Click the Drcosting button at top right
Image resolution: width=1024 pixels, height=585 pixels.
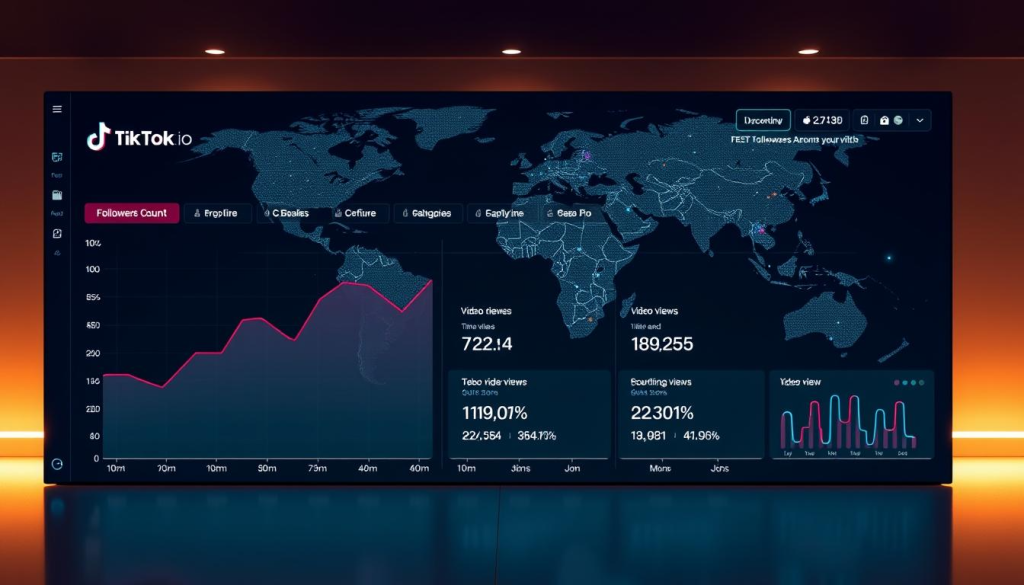click(763, 120)
